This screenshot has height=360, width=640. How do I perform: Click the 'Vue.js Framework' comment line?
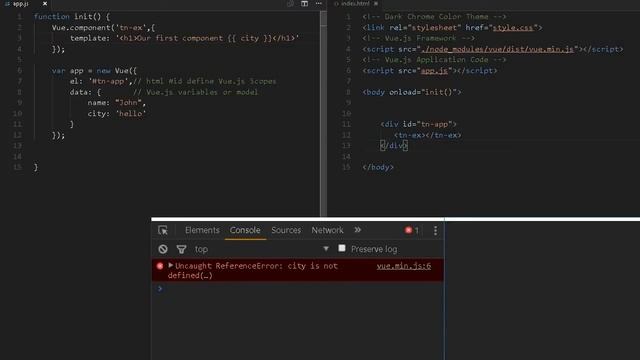coord(418,38)
